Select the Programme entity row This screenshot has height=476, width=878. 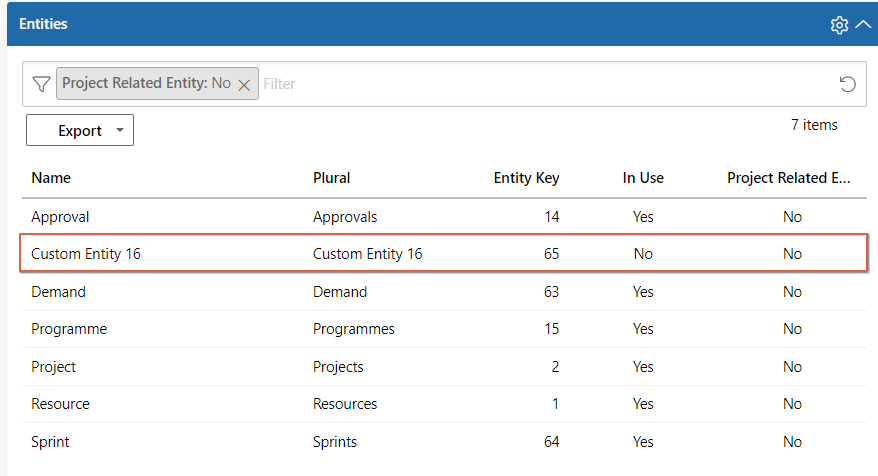444,329
